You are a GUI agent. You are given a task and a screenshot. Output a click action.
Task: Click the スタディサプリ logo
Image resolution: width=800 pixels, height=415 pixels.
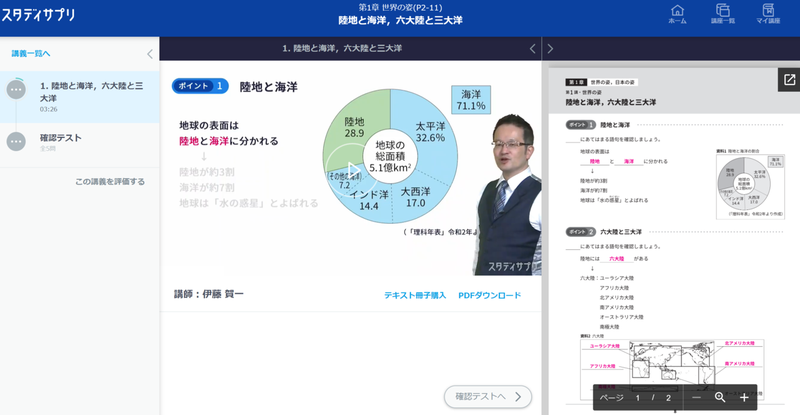pyautogui.click(x=38, y=15)
